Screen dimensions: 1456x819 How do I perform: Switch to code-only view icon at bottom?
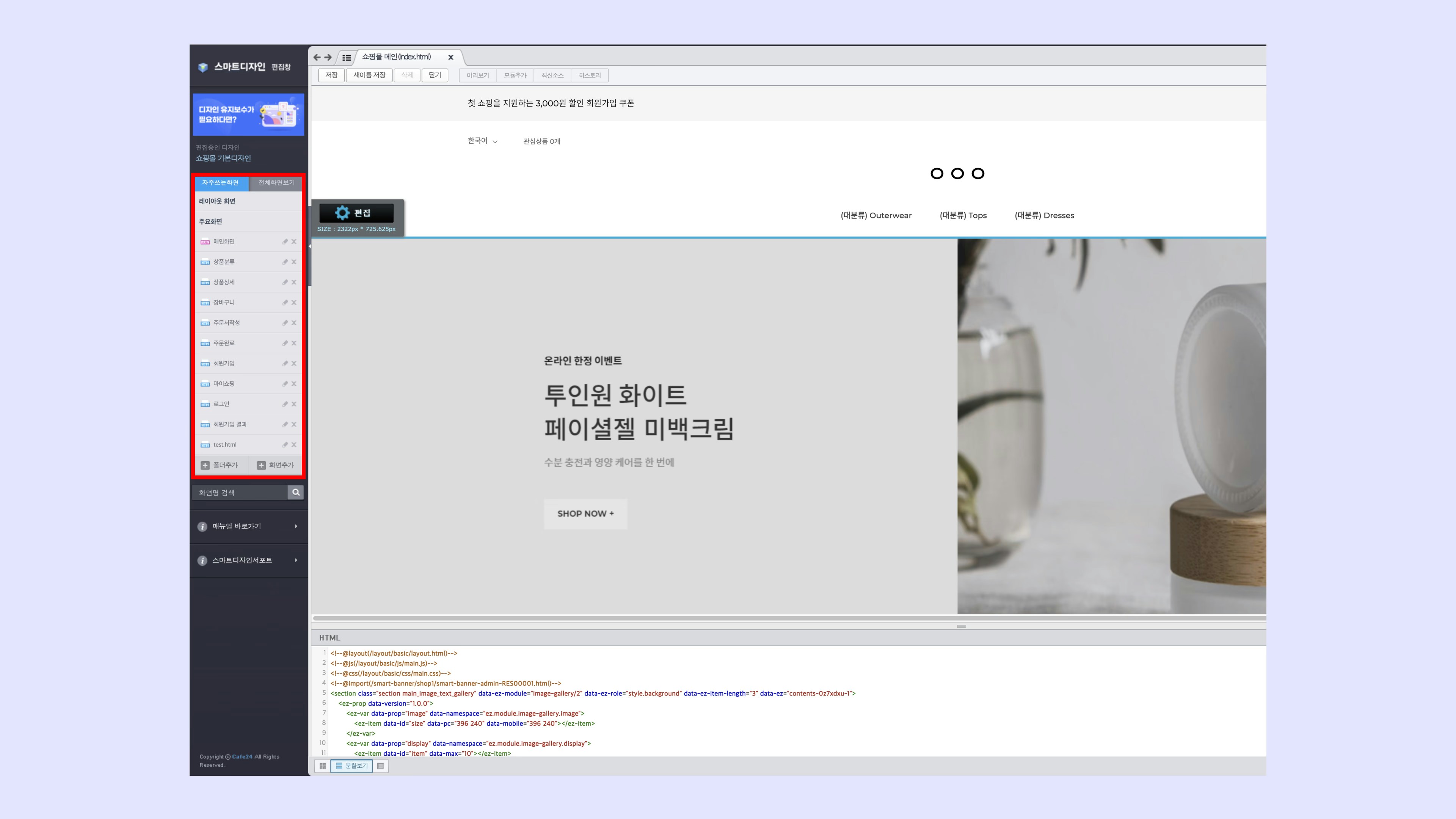[380, 766]
